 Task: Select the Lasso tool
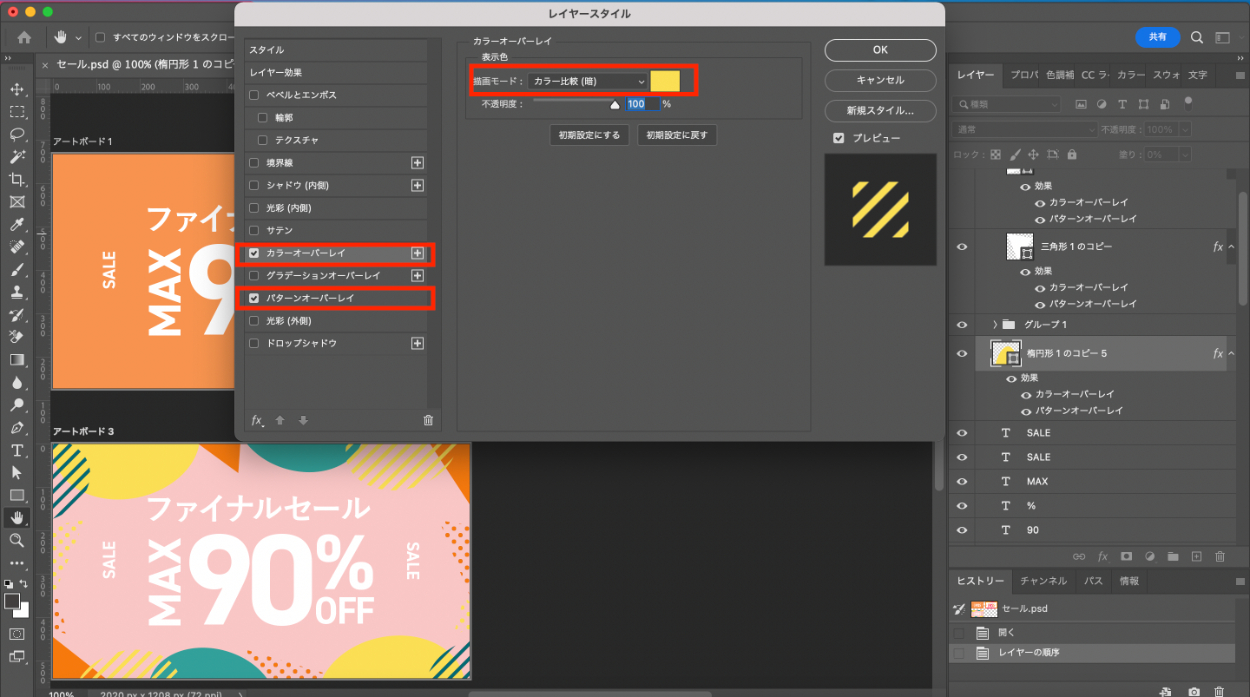pos(17,134)
